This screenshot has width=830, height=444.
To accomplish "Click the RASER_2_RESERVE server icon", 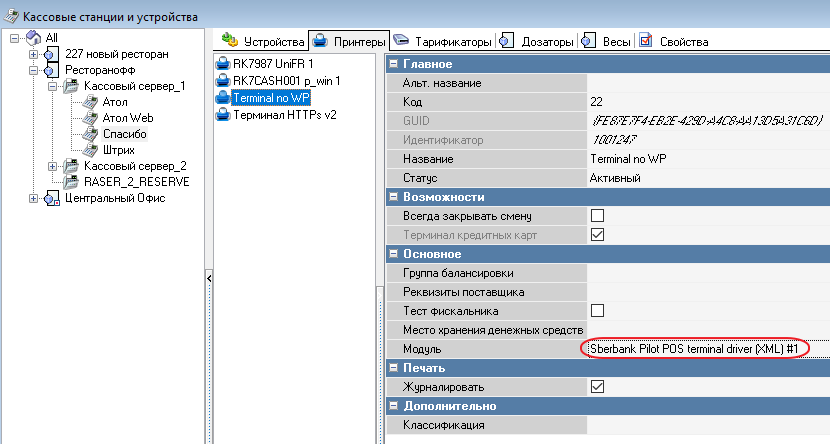I will 72,182.
